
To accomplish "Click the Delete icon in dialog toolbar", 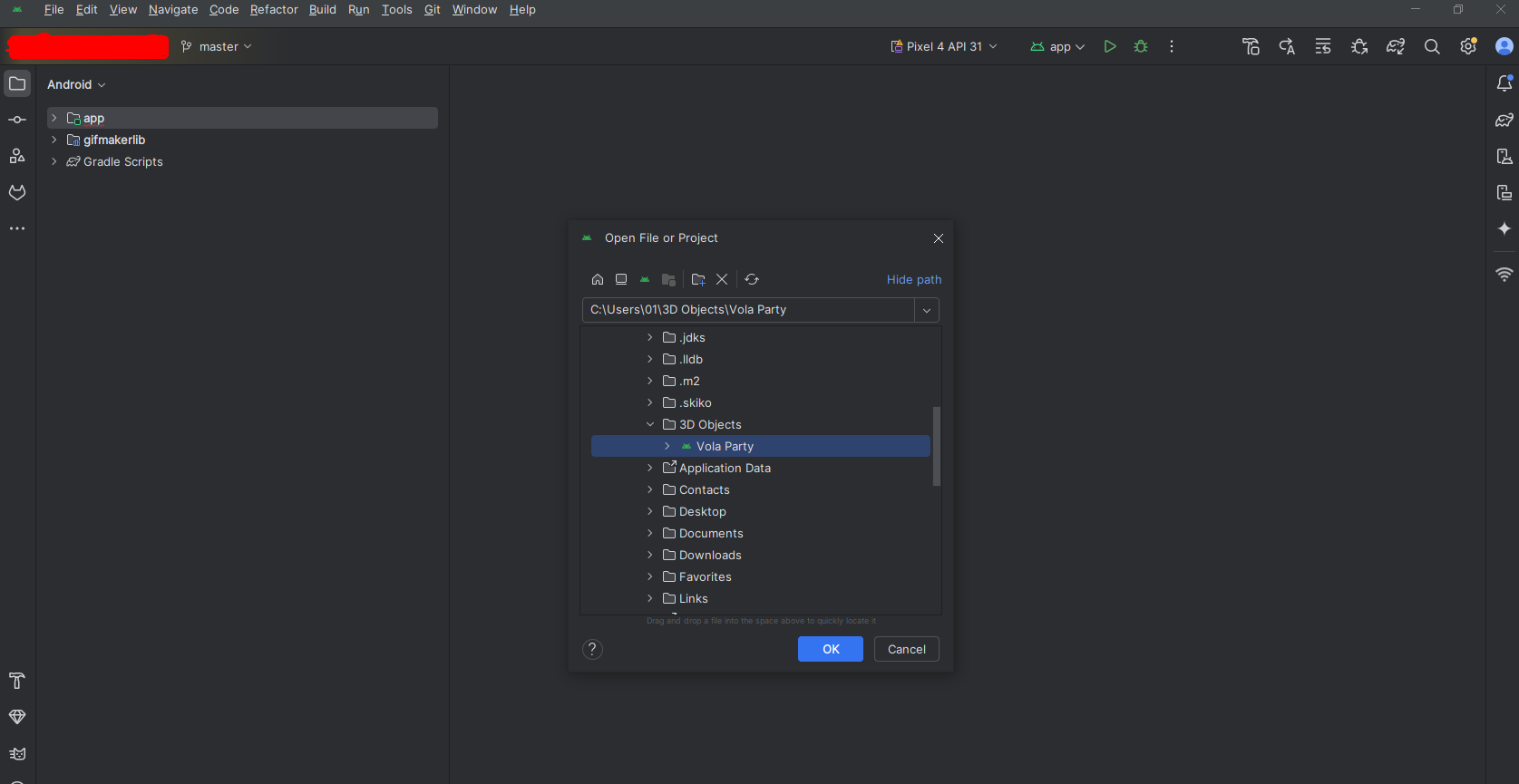I will pyautogui.click(x=722, y=279).
